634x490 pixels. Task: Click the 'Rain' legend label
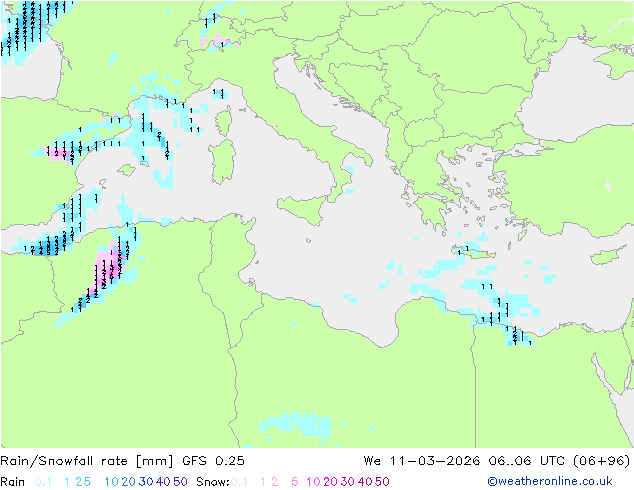(x=13, y=482)
